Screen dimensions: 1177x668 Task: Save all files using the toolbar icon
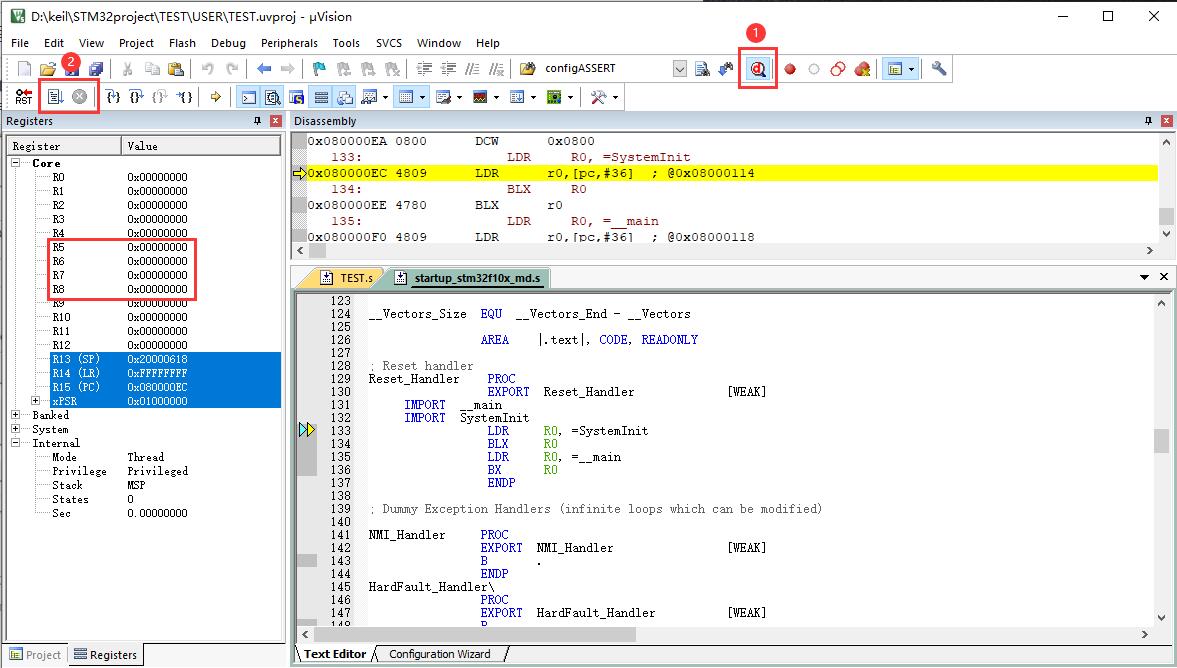click(x=95, y=69)
